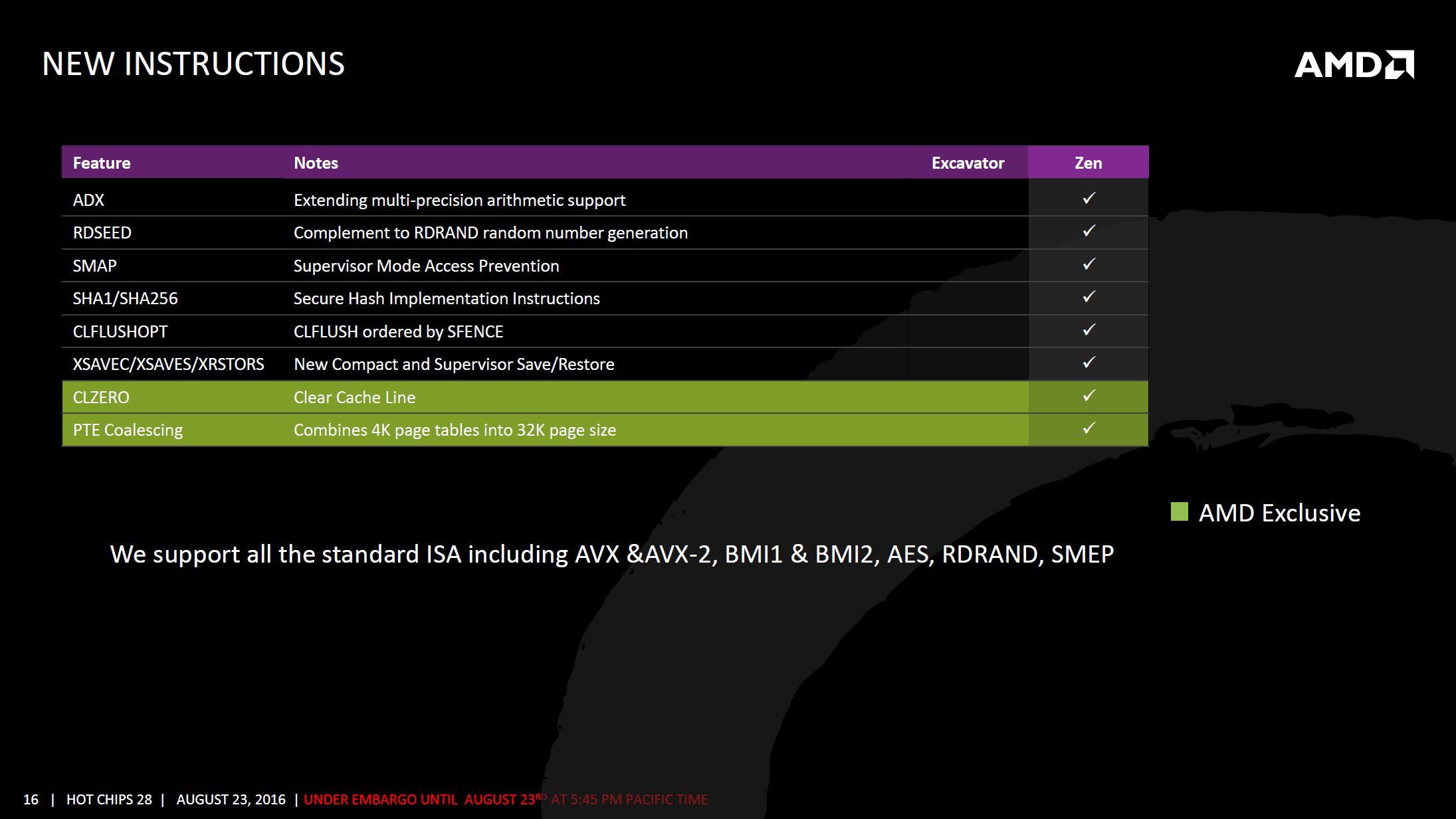
Task: Click the NEW INSTRUCTIONS slide title
Action: [x=193, y=64]
